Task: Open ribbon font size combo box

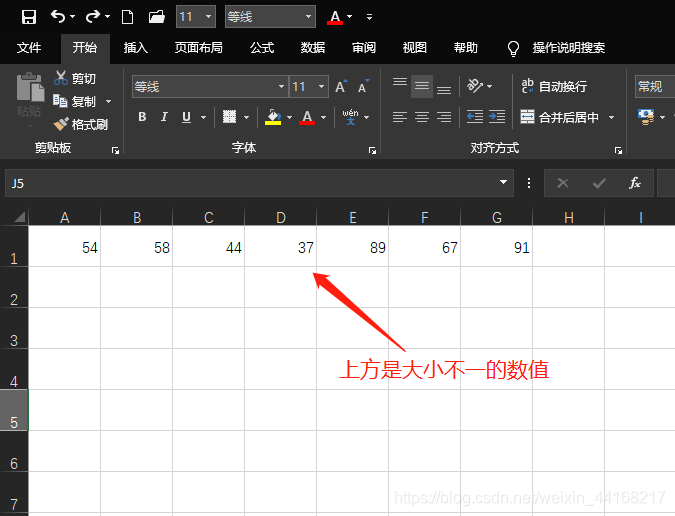Action: tap(309, 87)
